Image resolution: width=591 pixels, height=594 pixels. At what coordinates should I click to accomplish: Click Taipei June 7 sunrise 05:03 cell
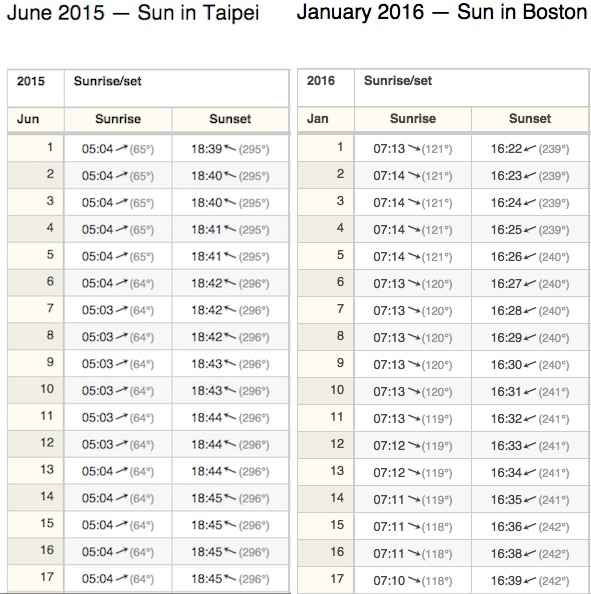(x=118, y=310)
